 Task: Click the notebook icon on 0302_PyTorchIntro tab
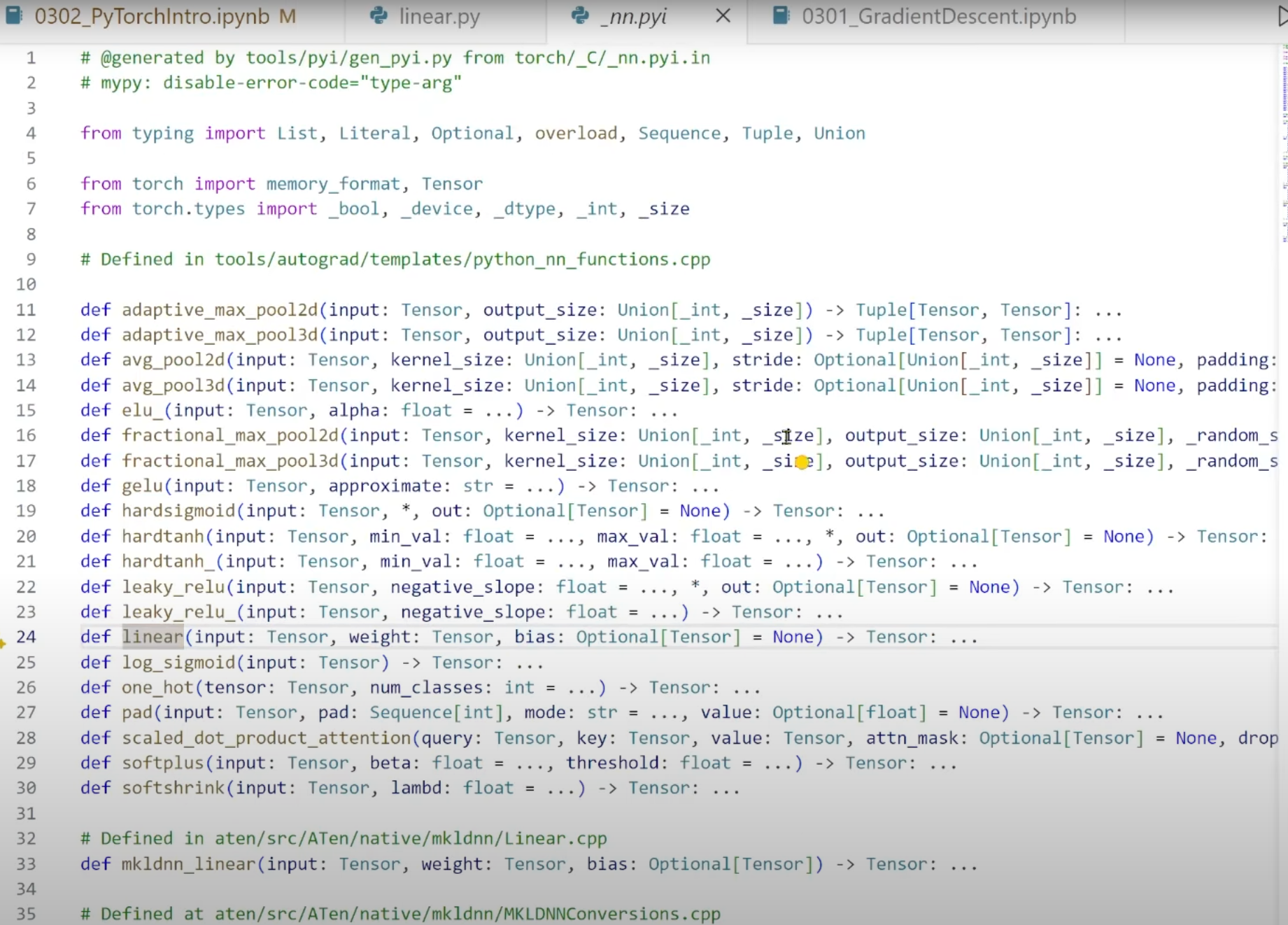click(13, 15)
